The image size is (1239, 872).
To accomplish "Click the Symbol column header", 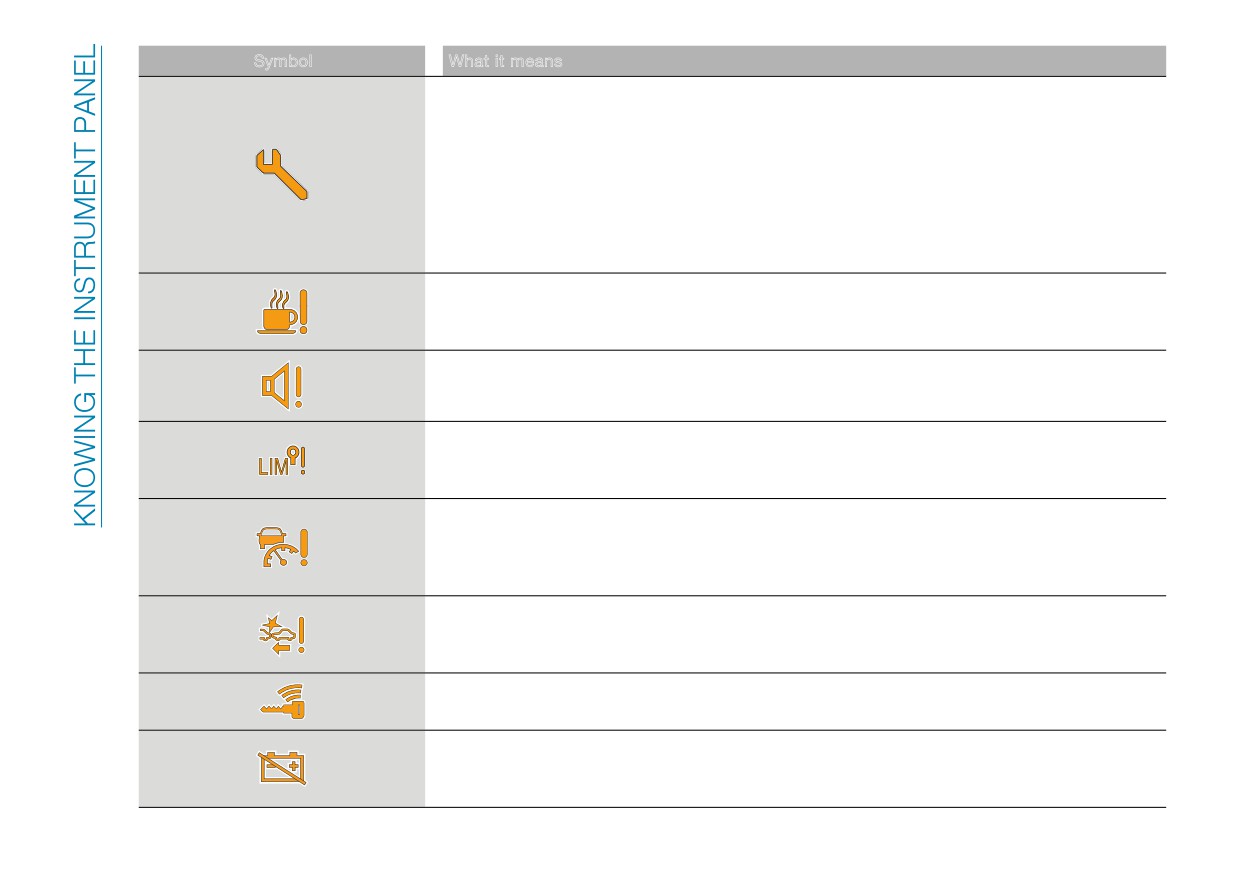I will point(282,61).
